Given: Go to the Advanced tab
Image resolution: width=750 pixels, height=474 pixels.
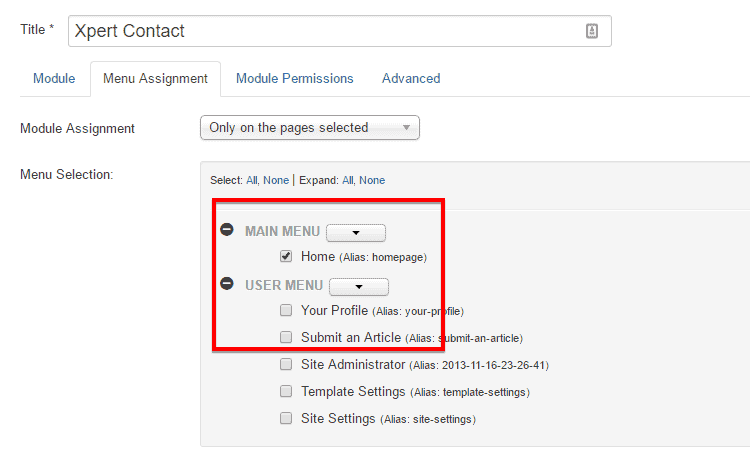Looking at the screenshot, I should [410, 78].
